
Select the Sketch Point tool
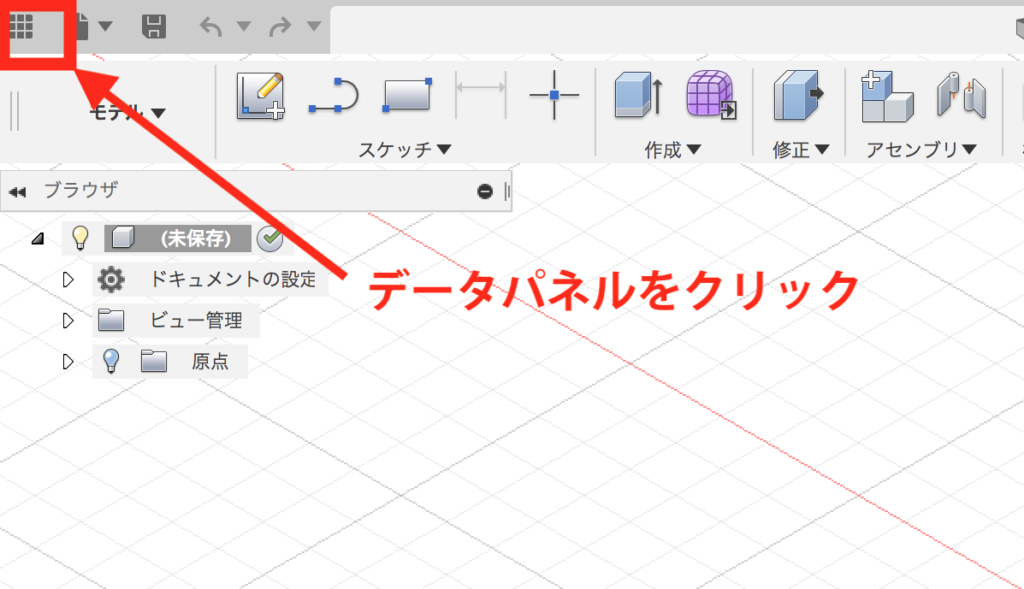tap(552, 95)
